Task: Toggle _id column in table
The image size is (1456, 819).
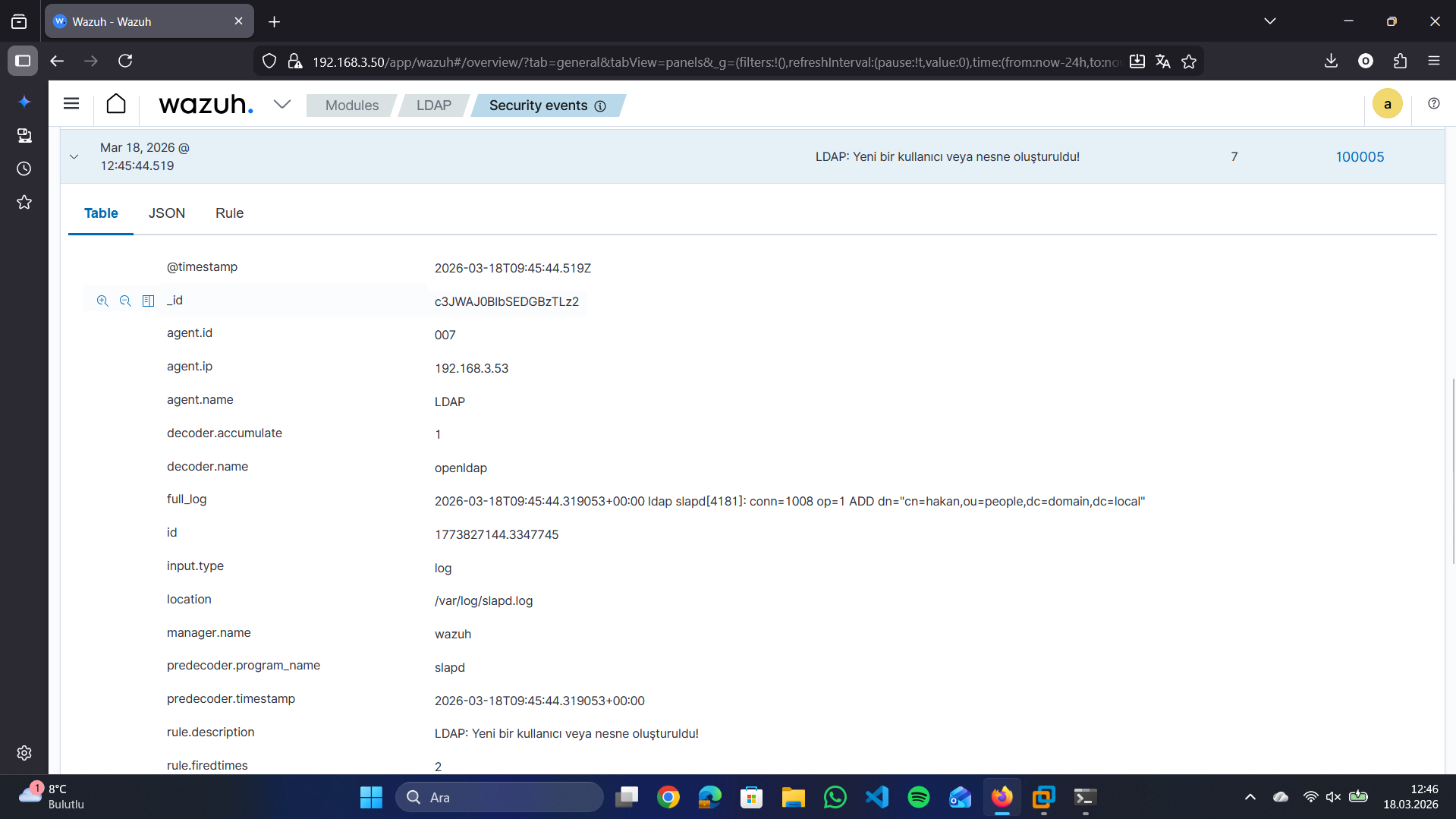Action: (x=148, y=301)
